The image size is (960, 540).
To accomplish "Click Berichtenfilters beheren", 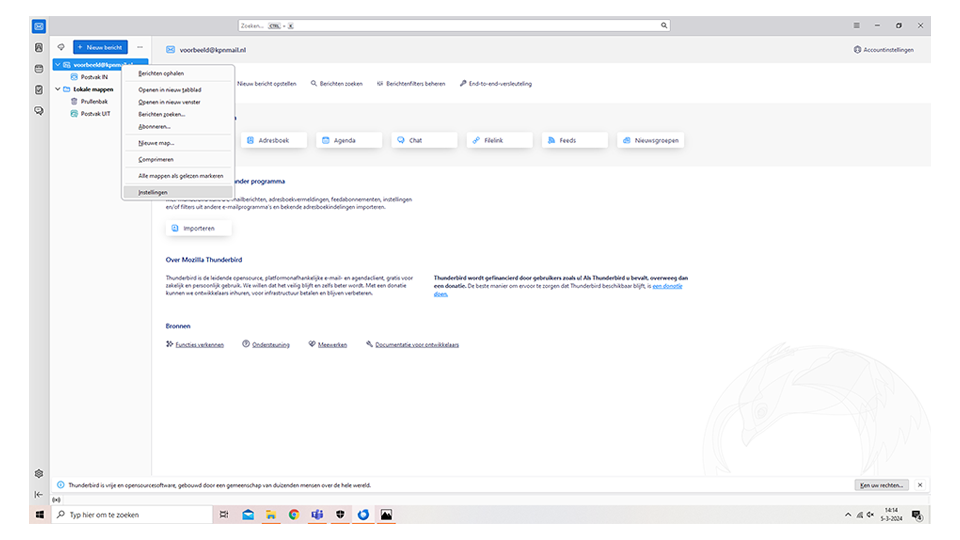I will (x=411, y=84).
